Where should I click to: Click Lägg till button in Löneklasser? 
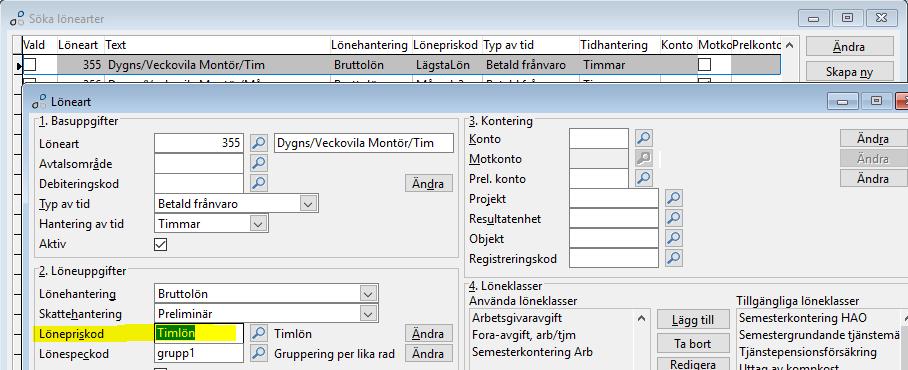coord(693,320)
